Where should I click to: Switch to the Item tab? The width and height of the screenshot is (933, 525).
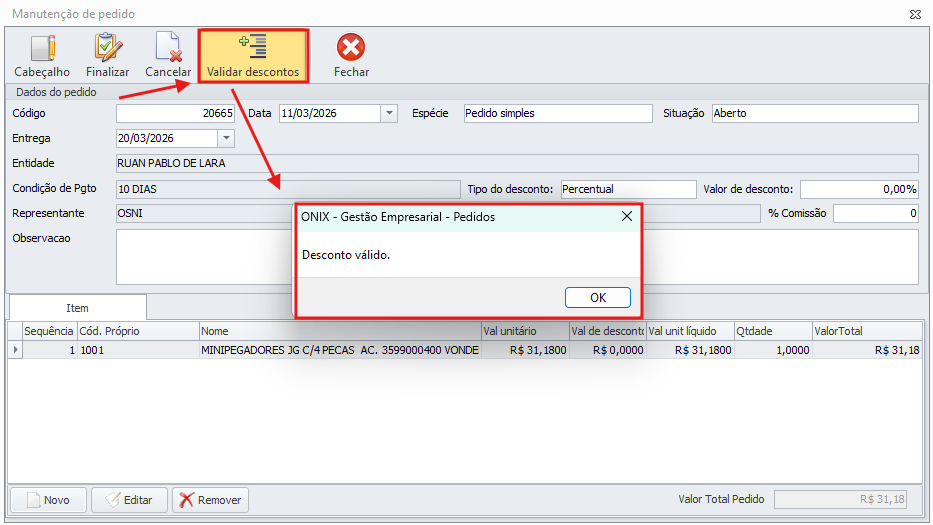77,308
